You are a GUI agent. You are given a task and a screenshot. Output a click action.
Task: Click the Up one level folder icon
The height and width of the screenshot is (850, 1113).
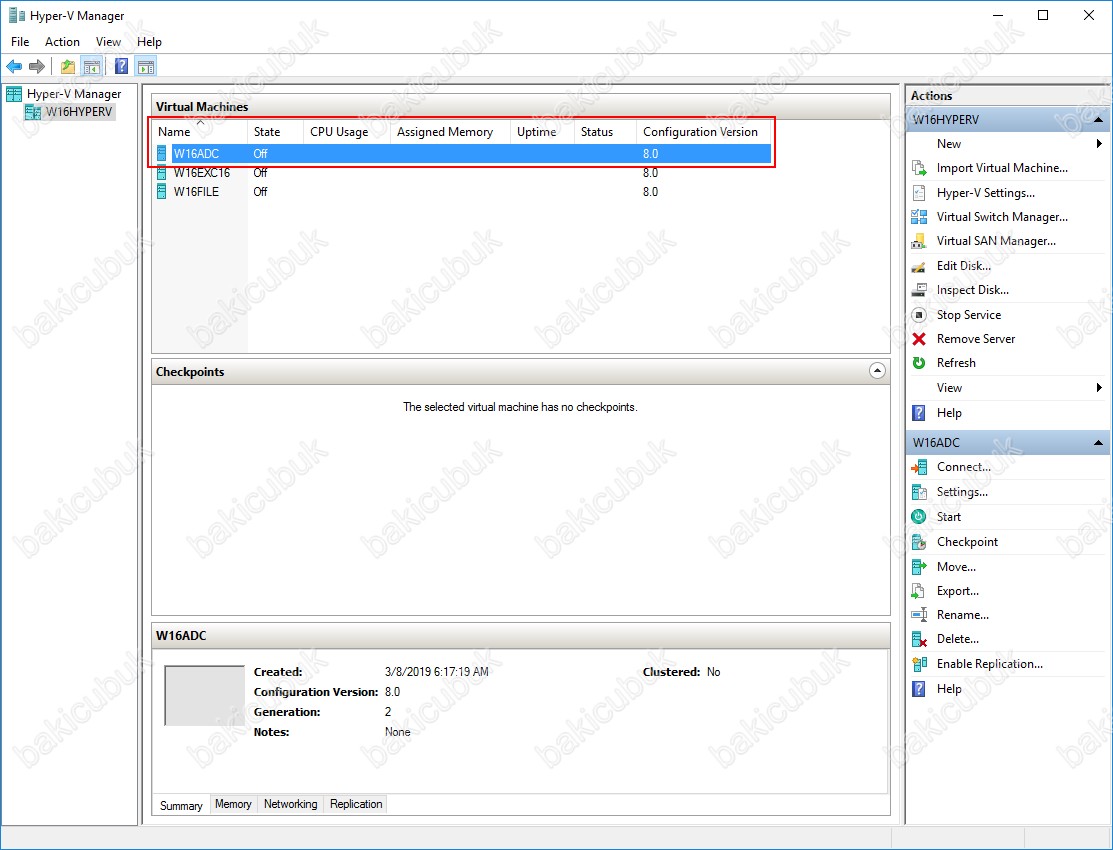pyautogui.click(x=67, y=67)
